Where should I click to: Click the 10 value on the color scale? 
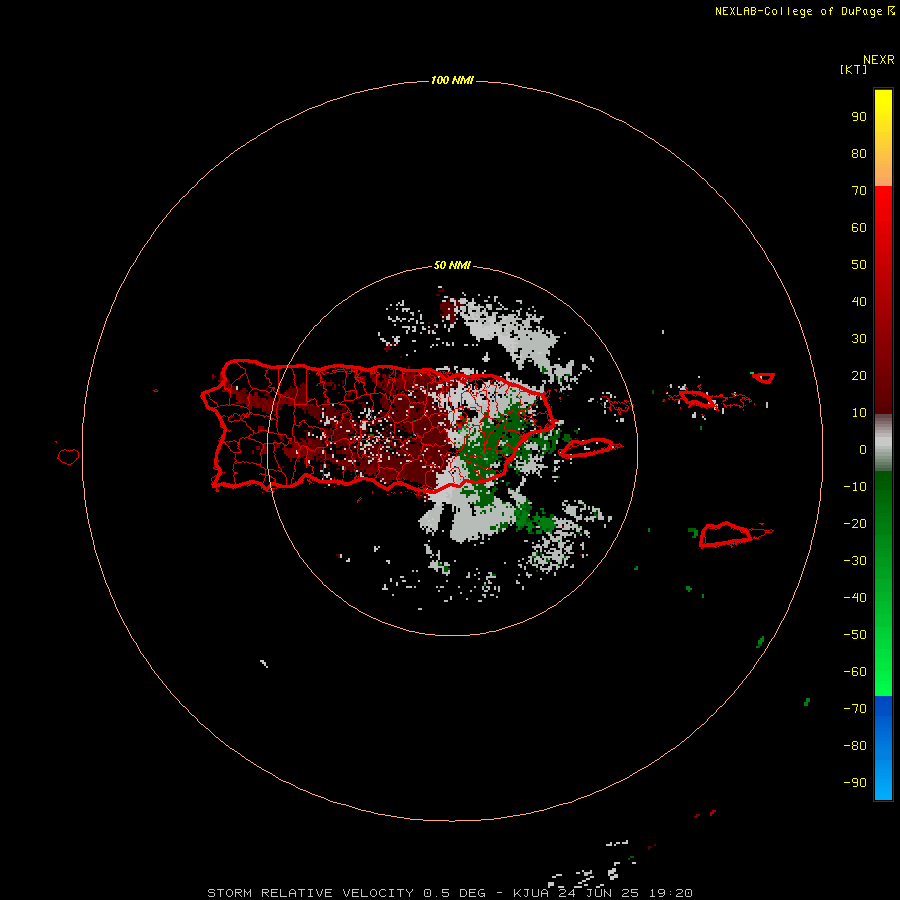pos(859,413)
